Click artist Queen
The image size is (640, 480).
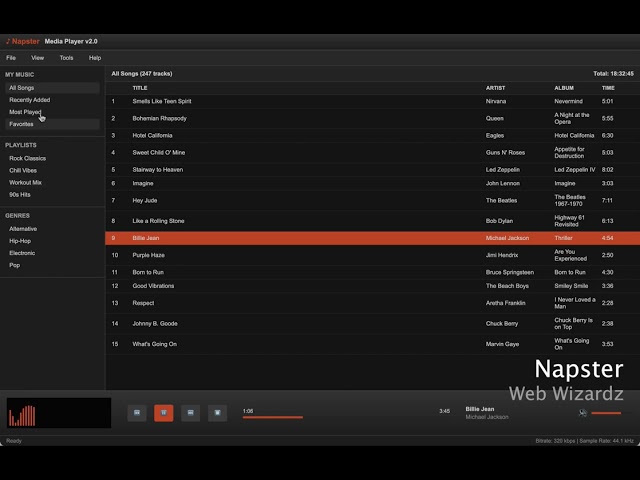(495, 118)
